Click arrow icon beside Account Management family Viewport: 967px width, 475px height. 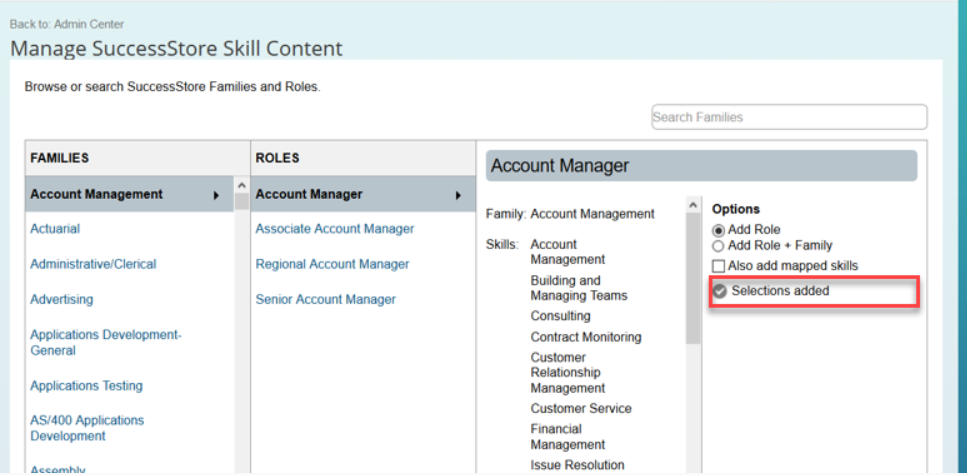[216, 196]
